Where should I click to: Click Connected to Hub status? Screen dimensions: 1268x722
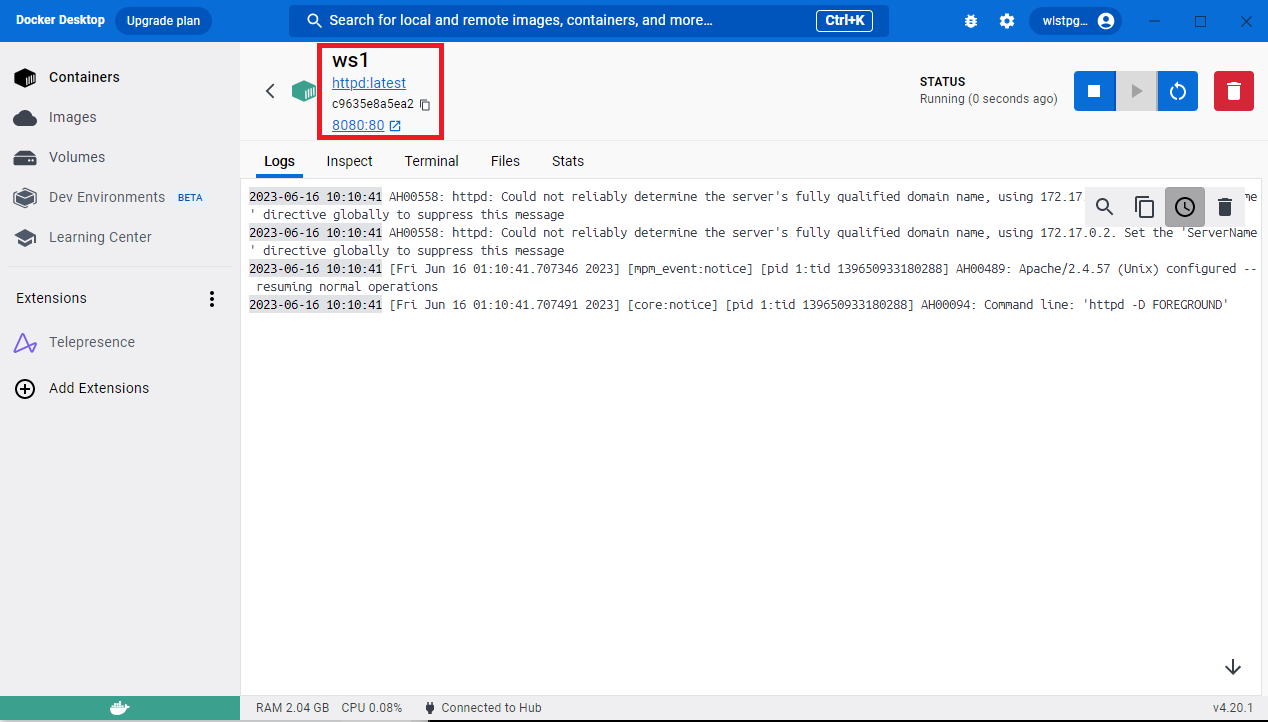pyautogui.click(x=482, y=708)
